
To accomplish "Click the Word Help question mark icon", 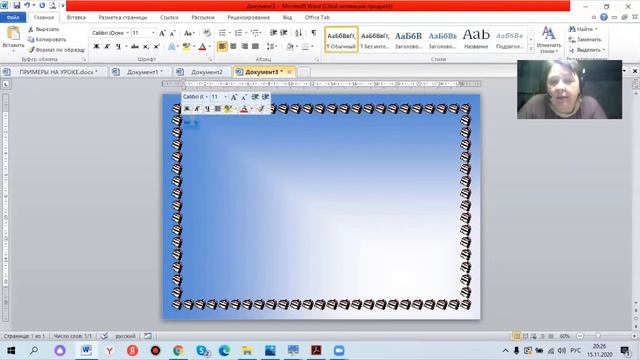I will pos(604,17).
